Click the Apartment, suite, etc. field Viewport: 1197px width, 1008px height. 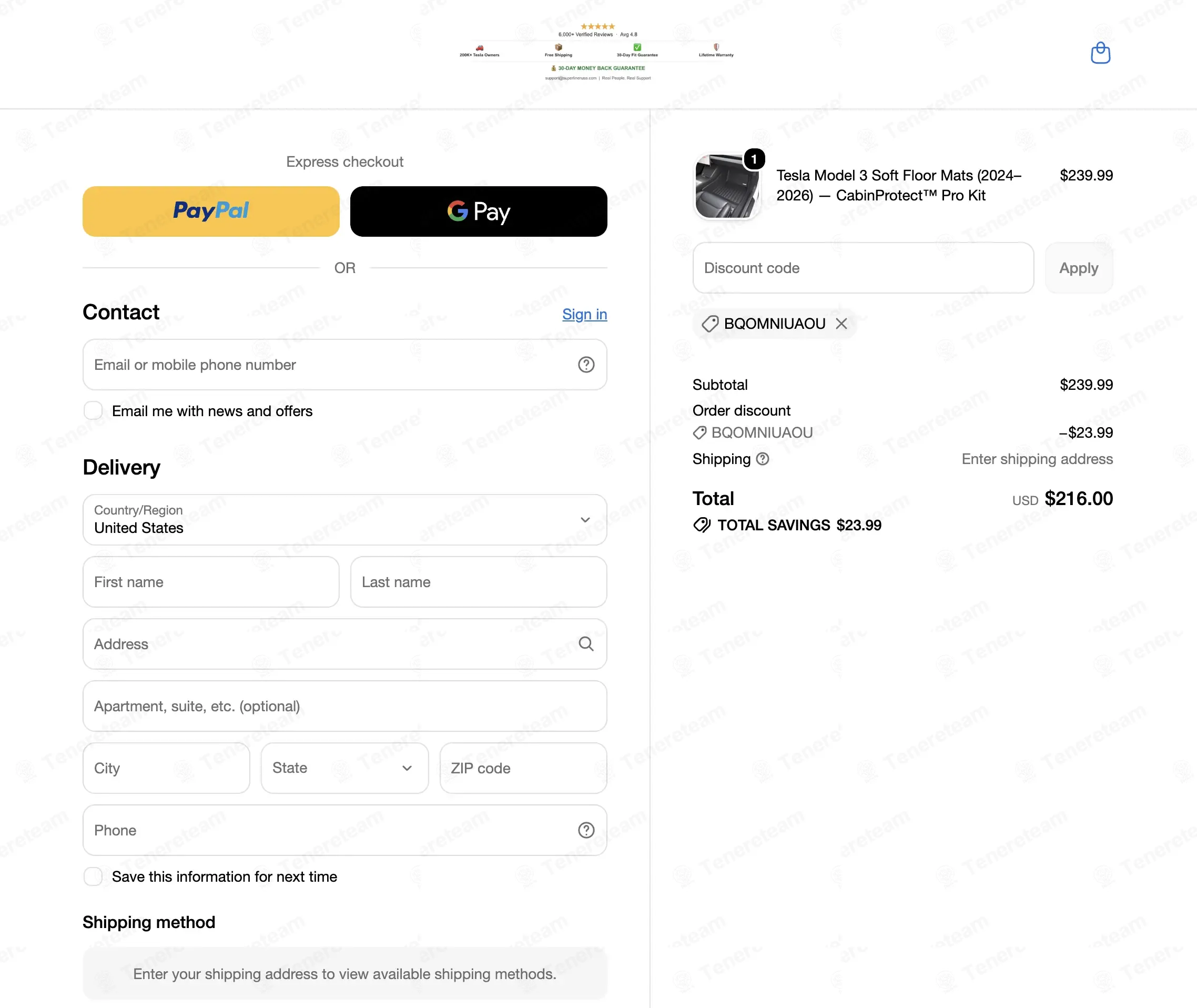pyautogui.click(x=344, y=705)
